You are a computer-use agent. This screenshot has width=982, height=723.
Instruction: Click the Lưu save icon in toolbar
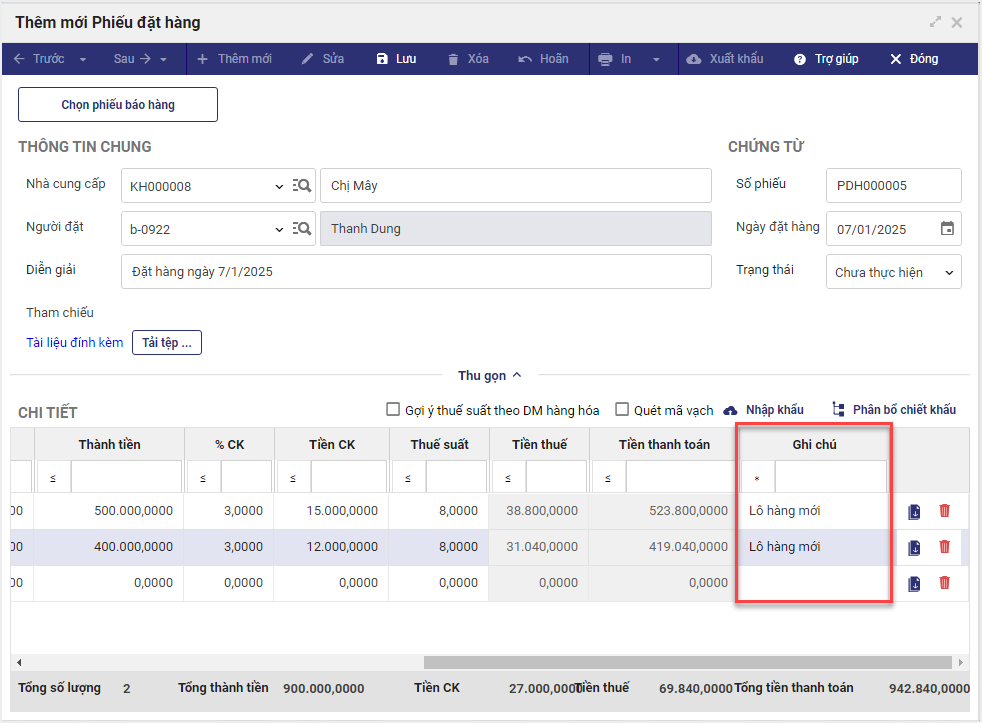coord(381,59)
